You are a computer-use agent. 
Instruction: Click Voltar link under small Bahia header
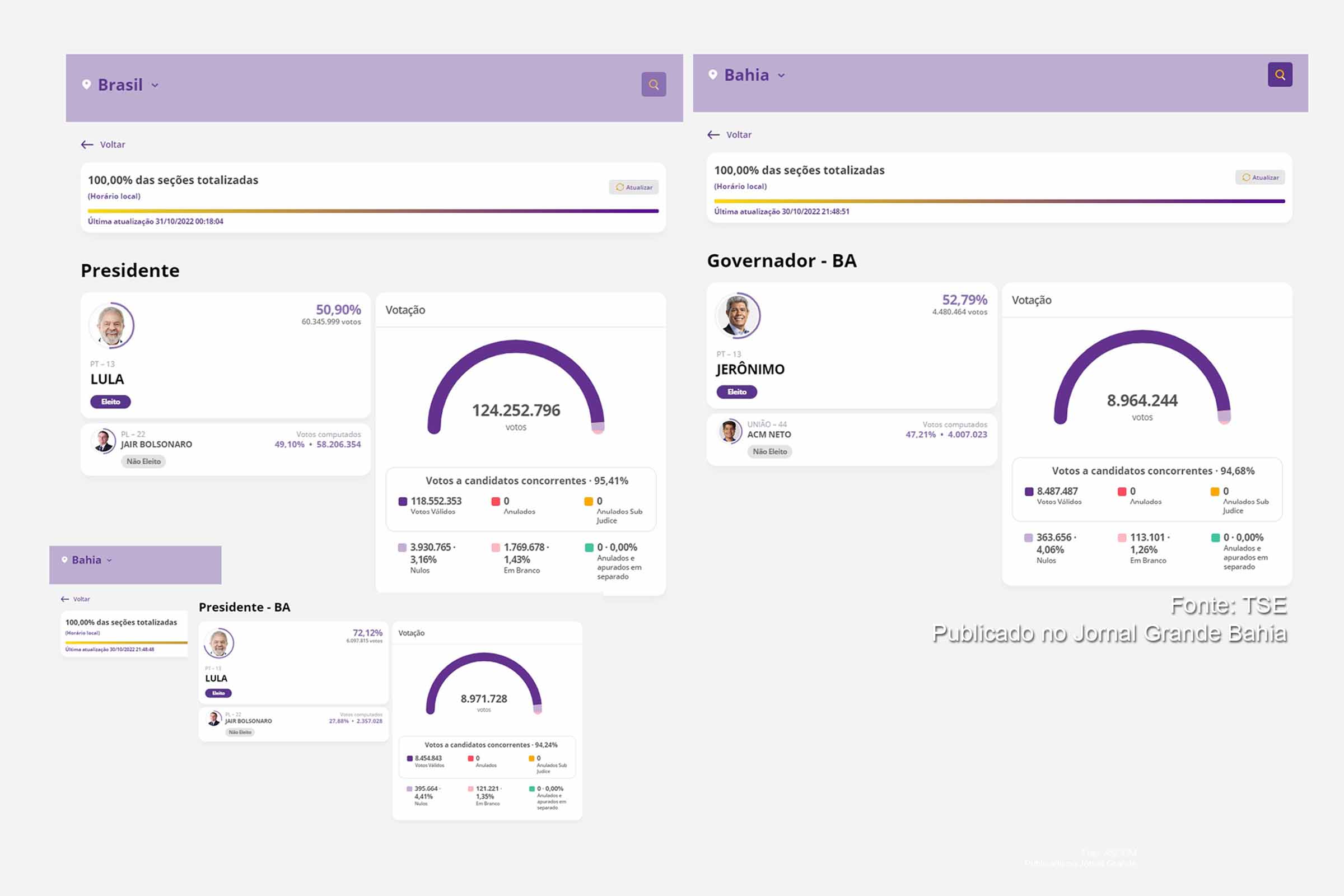click(x=81, y=599)
